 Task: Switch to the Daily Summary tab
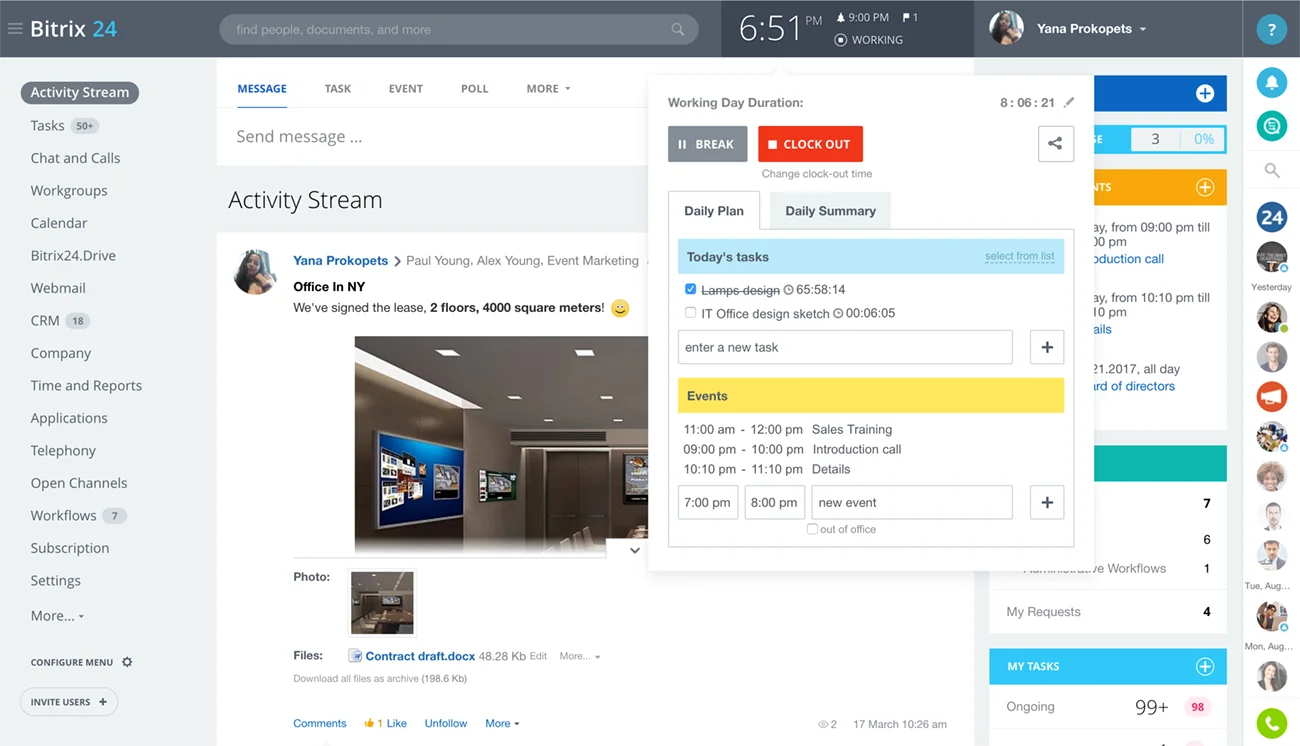click(x=830, y=211)
